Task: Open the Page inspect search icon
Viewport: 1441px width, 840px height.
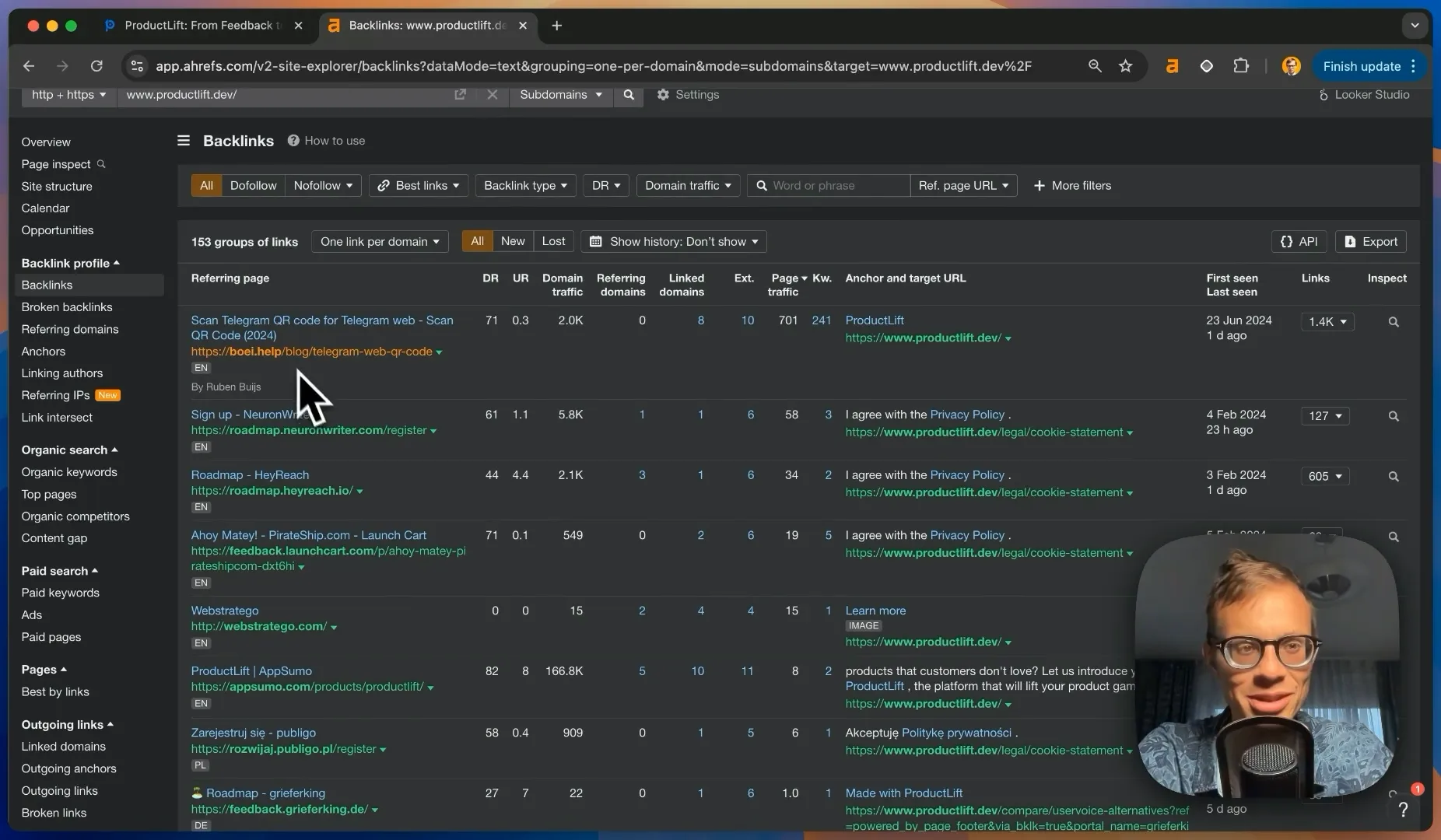Action: coord(101,164)
